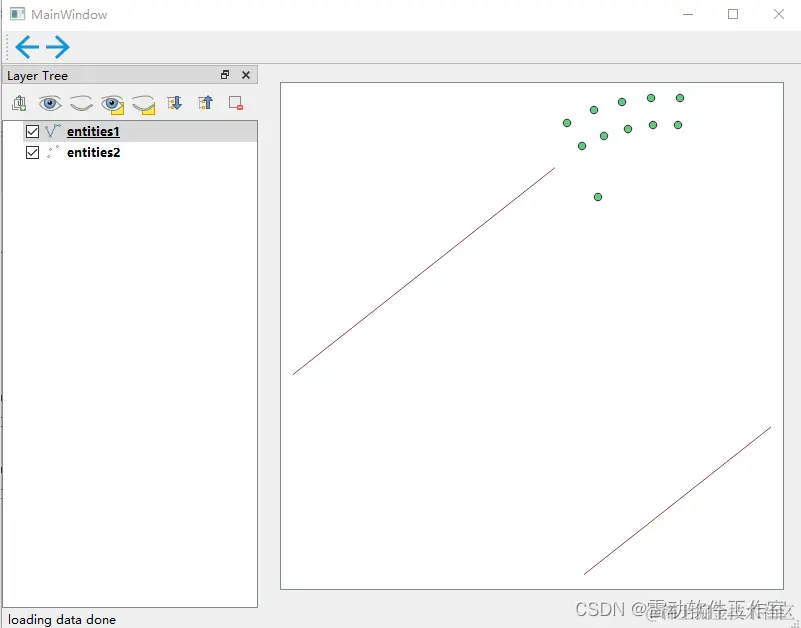Image resolution: width=801 pixels, height=628 pixels.
Task: Click the blue up-arrow layer tree icon
Action: 205,103
